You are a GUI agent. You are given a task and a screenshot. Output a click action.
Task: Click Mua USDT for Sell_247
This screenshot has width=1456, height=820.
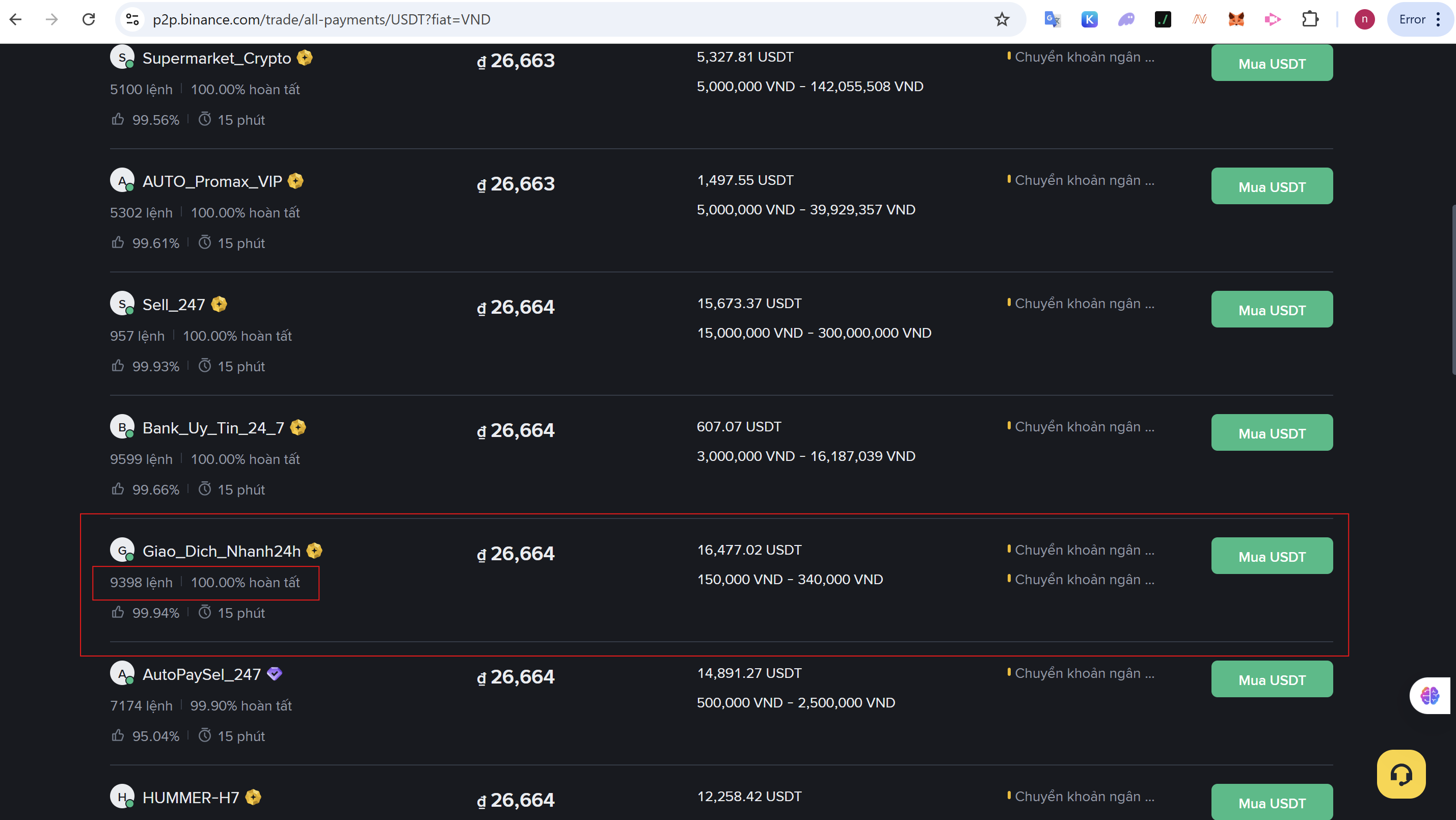pyautogui.click(x=1271, y=310)
